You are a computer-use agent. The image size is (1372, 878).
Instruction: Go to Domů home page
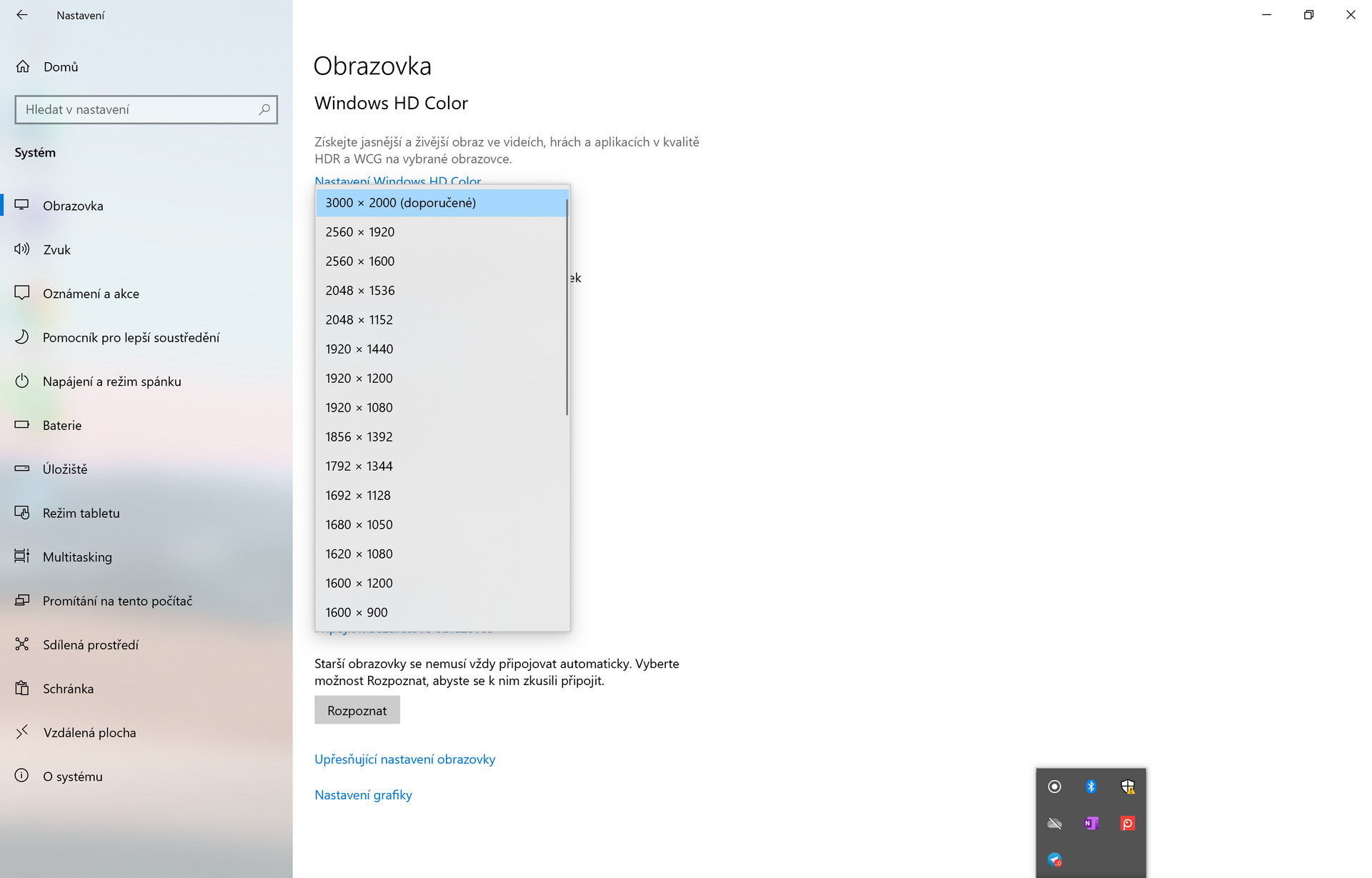pos(60,66)
